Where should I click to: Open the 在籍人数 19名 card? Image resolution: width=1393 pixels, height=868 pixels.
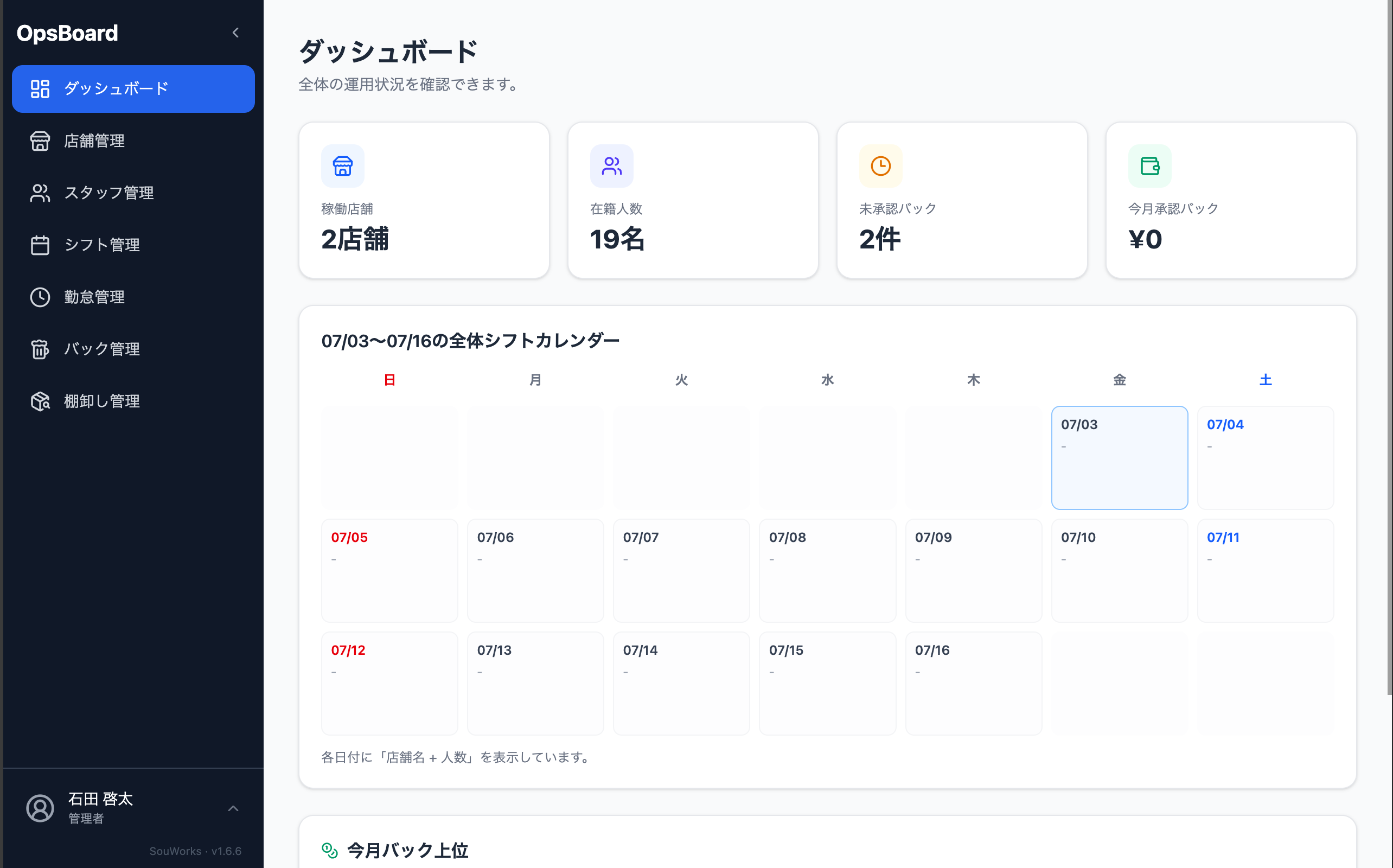click(x=693, y=200)
